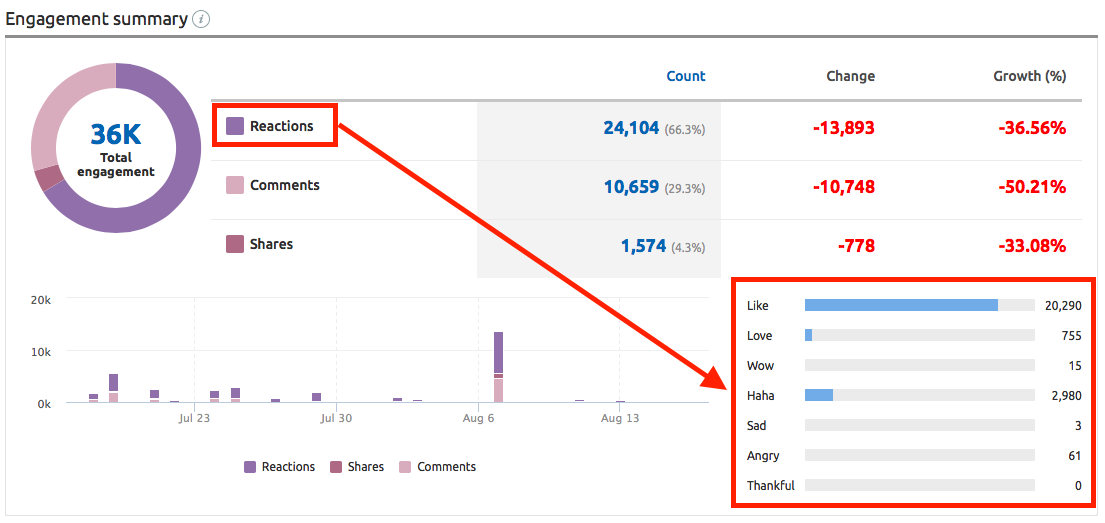Viewport: 1105px width, 523px height.
Task: Click the Comments count 10,659
Action: click(631, 187)
